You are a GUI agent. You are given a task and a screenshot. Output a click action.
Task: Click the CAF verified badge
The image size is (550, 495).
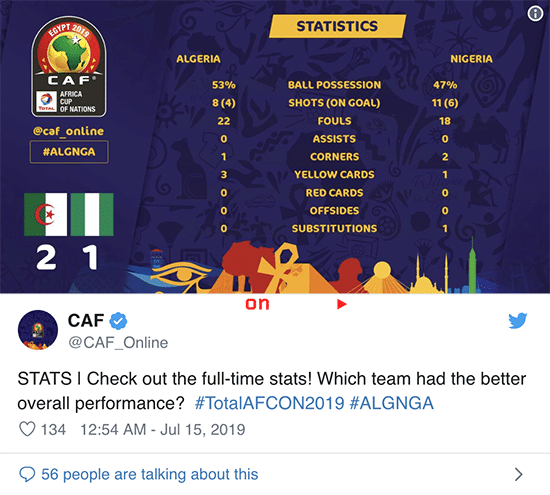[x=119, y=321]
